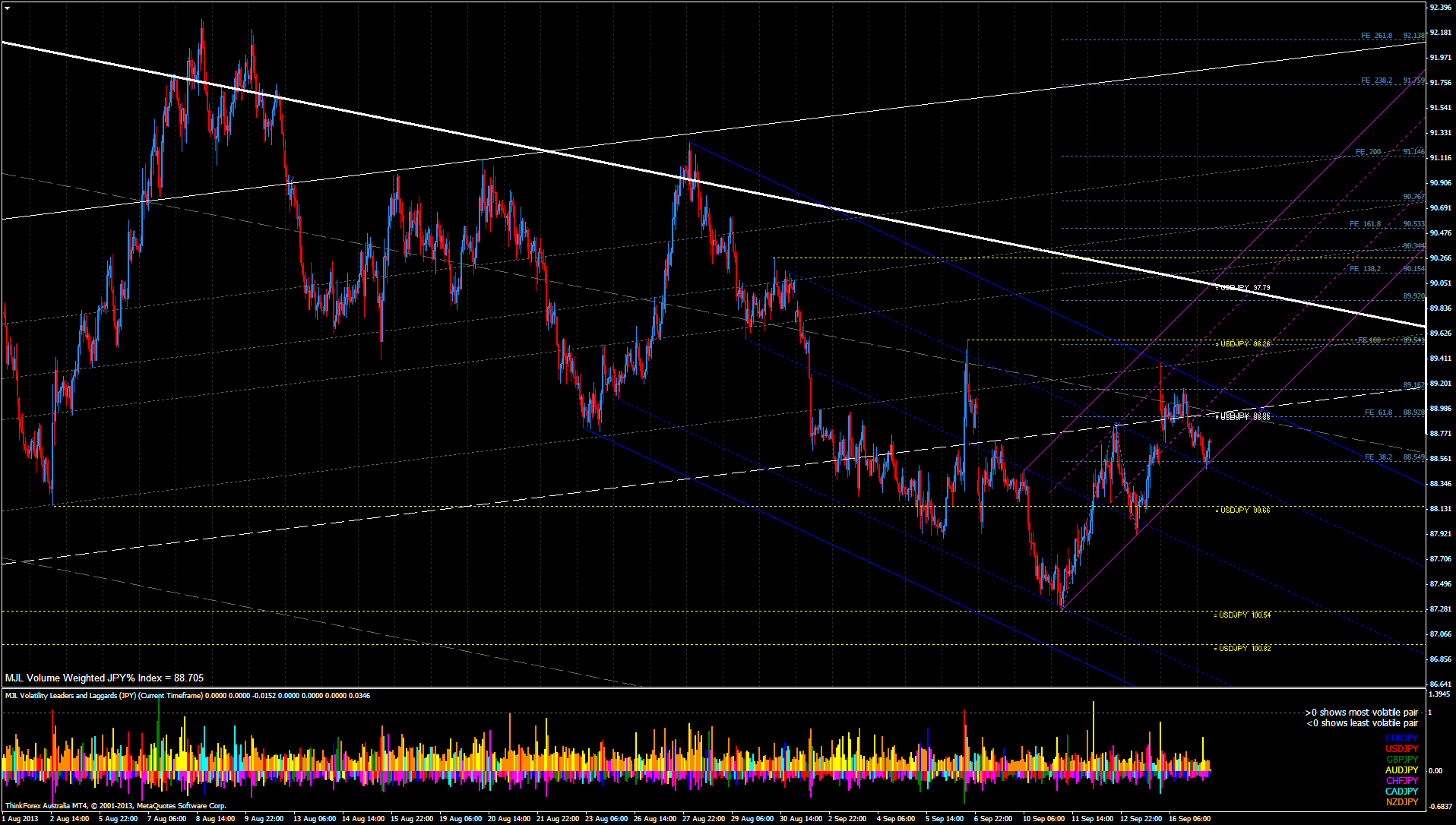
Task: Click the 88.131 price scale value
Action: [1441, 509]
